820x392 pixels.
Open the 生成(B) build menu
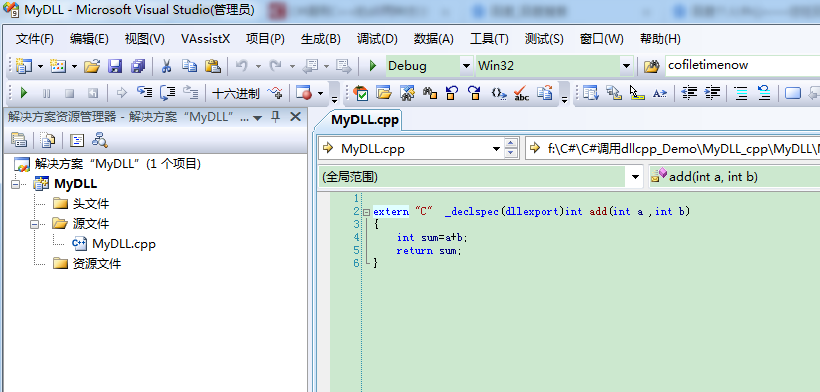tap(321, 39)
